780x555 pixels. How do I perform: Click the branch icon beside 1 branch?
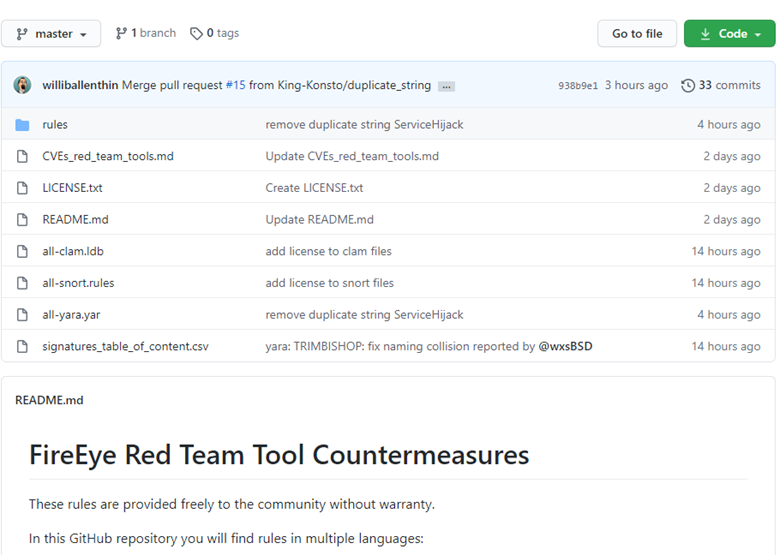click(121, 33)
